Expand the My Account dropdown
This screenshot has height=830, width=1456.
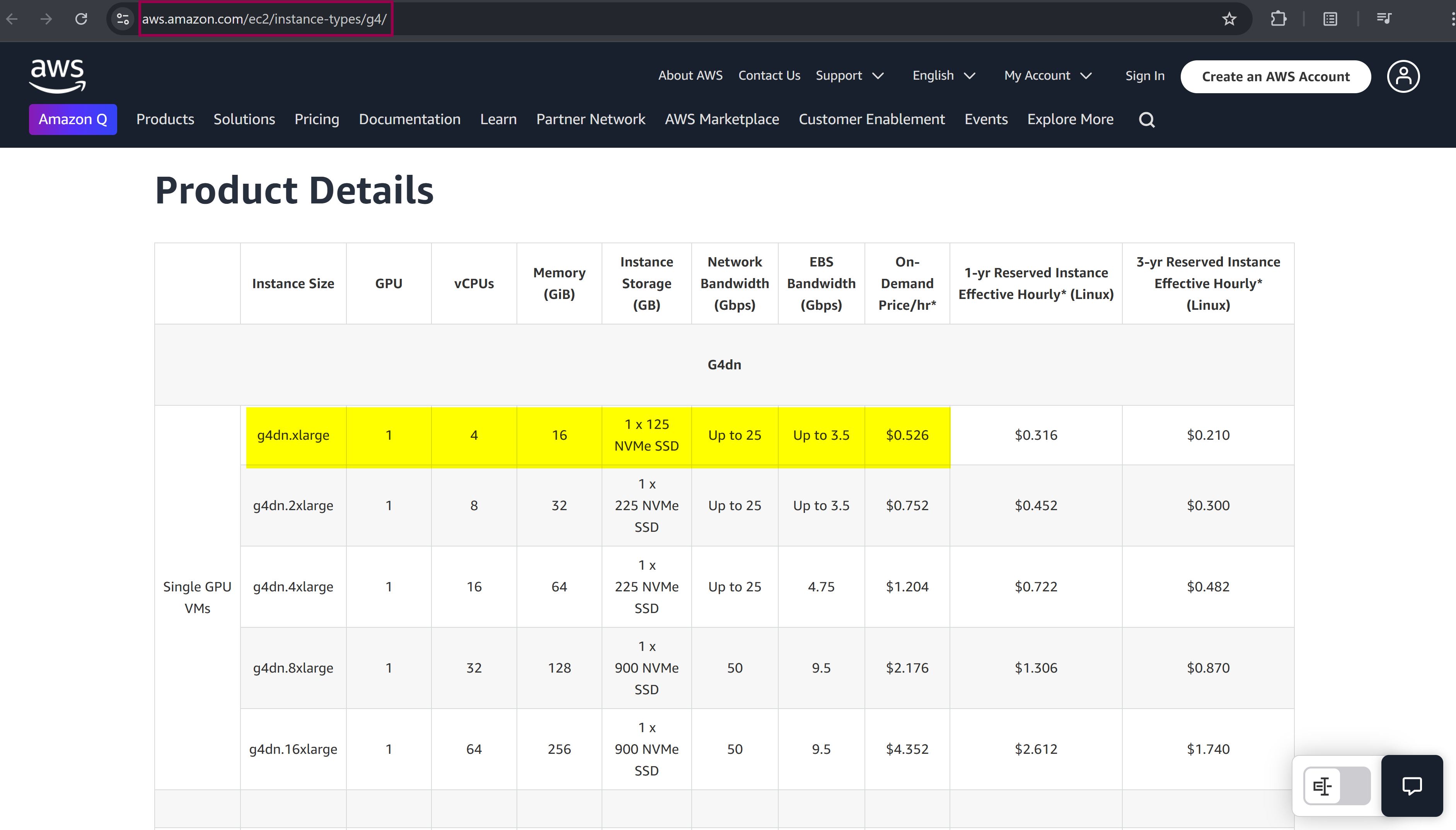(x=1048, y=76)
